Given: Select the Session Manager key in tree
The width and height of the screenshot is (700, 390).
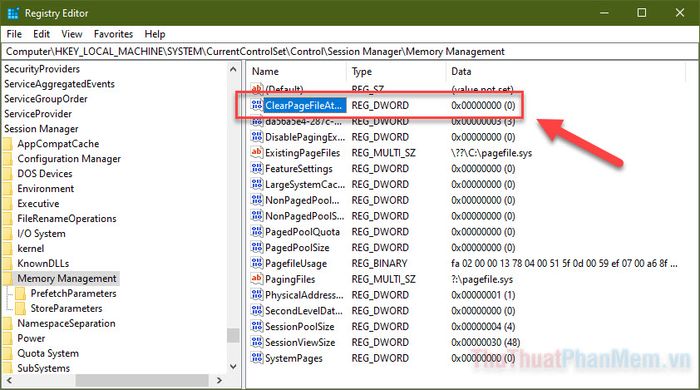Looking at the screenshot, I should [x=41, y=129].
